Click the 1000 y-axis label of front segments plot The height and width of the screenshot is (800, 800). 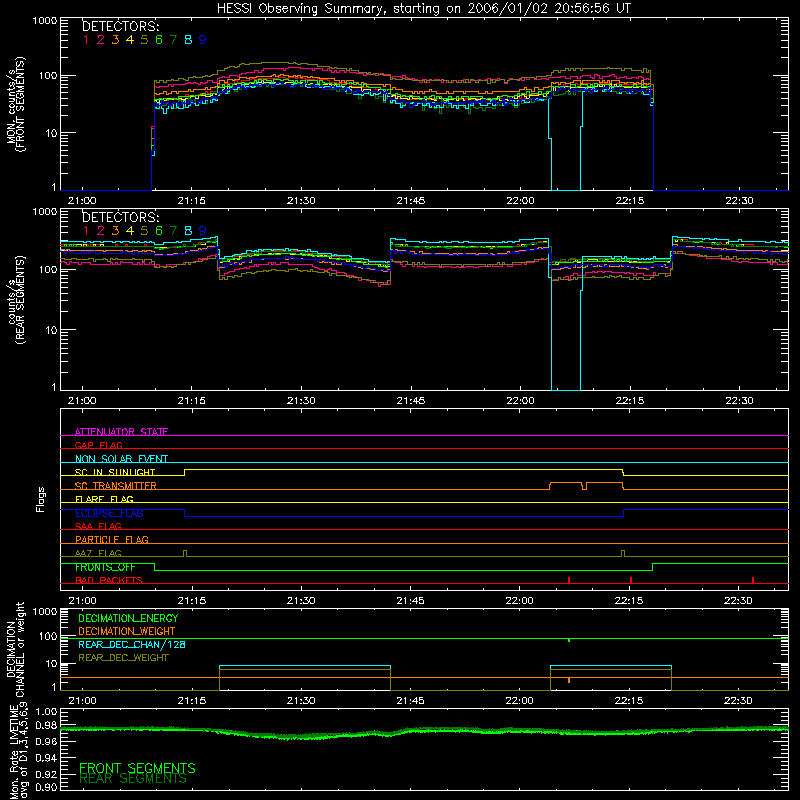[x=45, y=21]
